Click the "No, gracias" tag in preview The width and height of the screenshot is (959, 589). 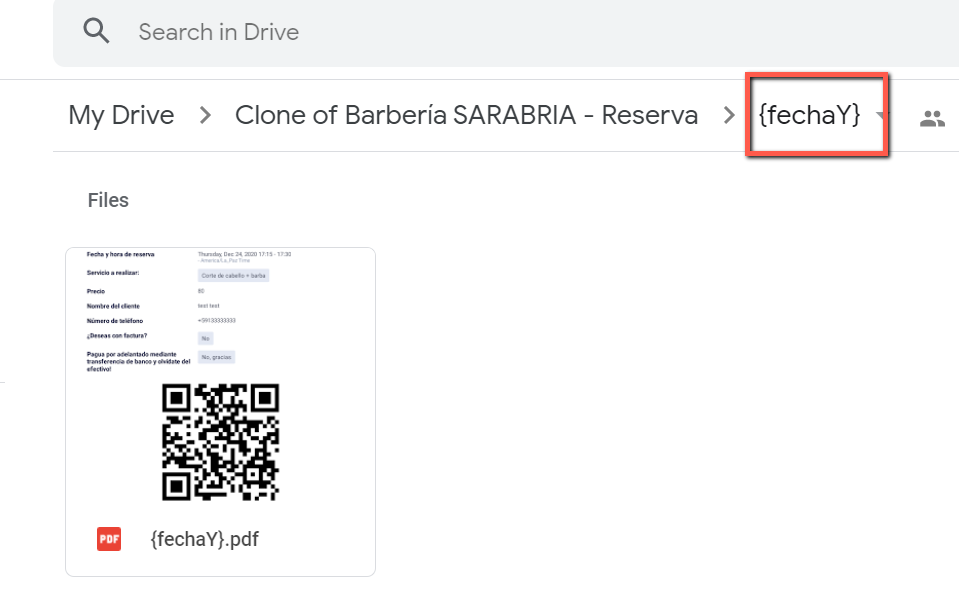[x=217, y=356]
